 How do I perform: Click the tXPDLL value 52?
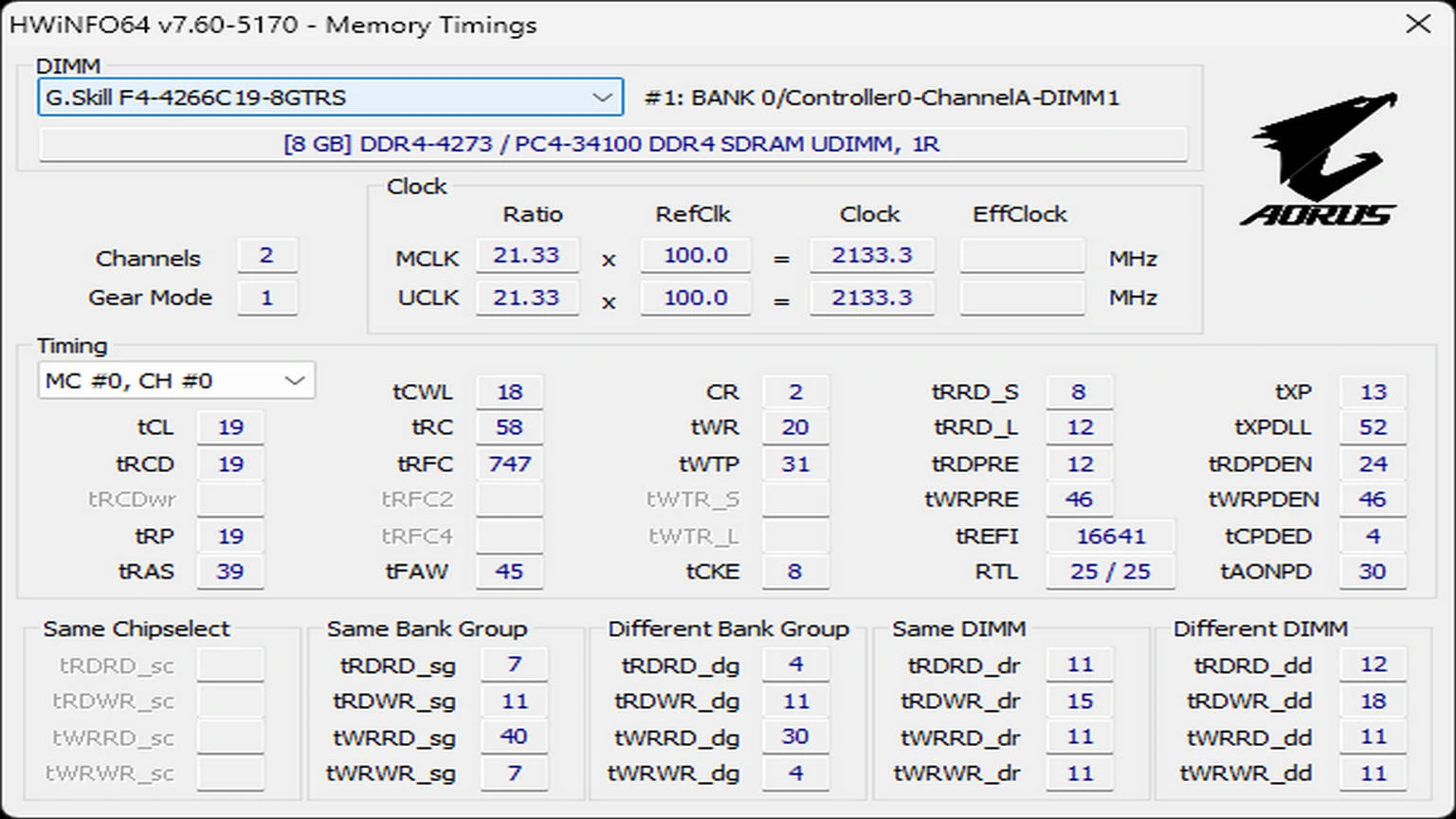(x=1373, y=428)
